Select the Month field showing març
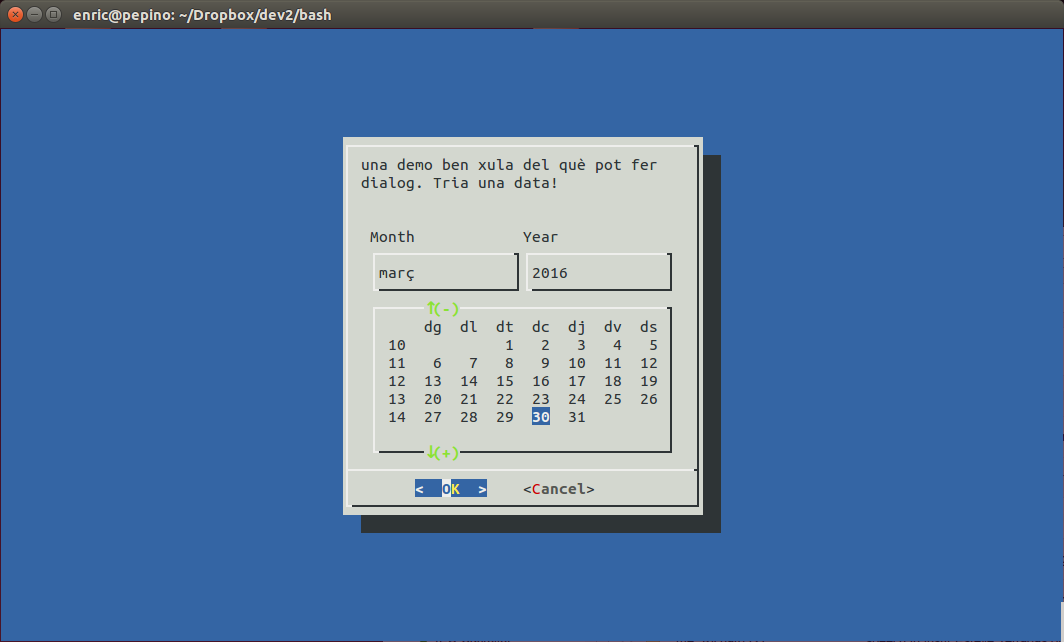 click(x=445, y=272)
